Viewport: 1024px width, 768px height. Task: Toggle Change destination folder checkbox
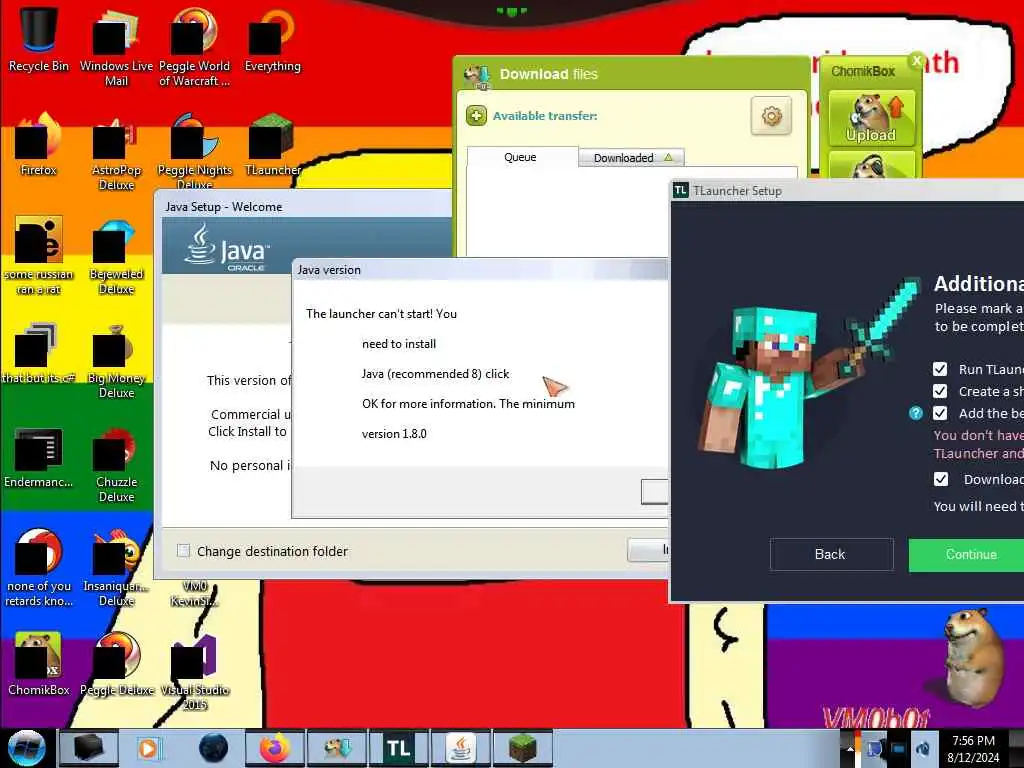coord(184,551)
